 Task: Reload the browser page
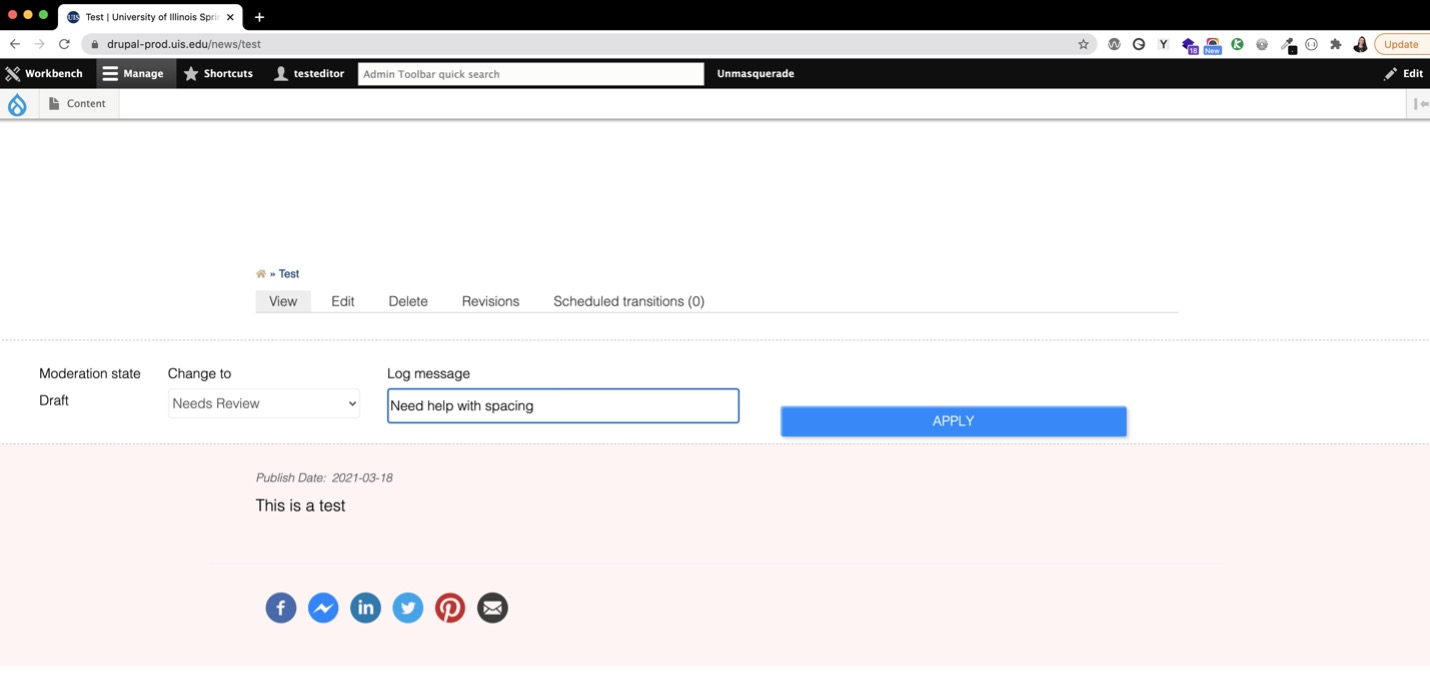tap(64, 44)
